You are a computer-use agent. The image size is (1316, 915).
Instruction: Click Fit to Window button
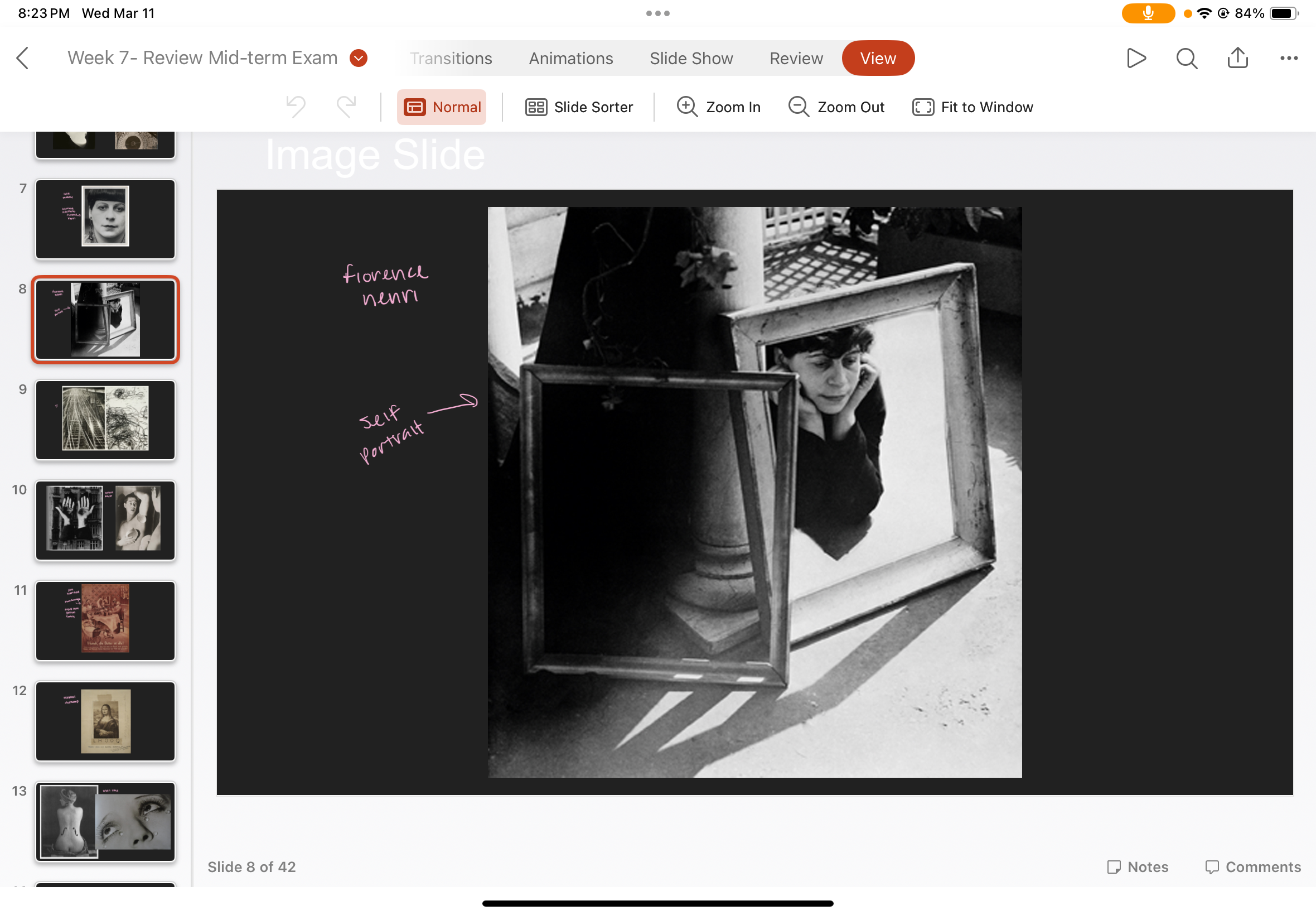point(973,107)
